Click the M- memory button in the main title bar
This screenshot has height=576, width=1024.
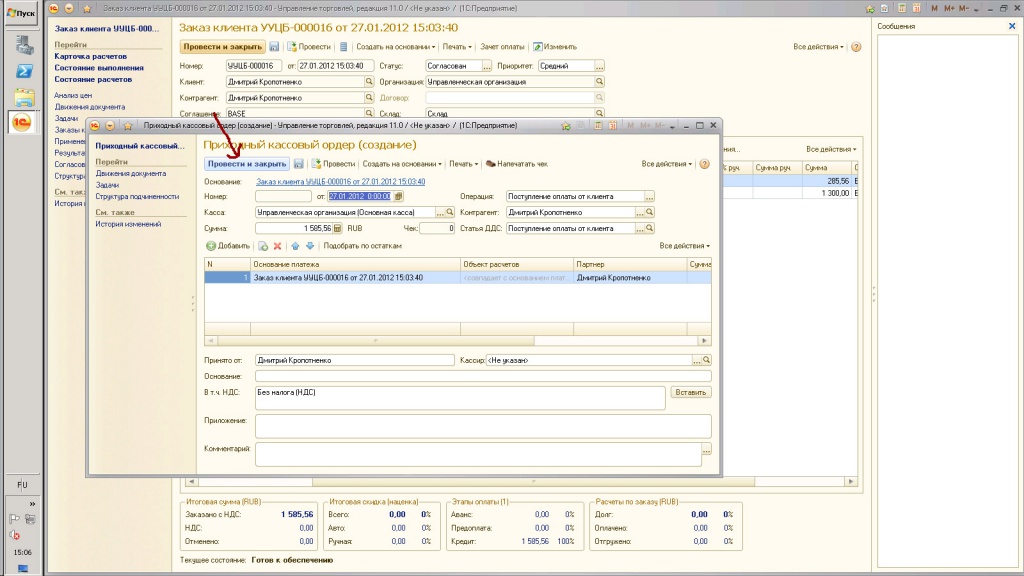pyautogui.click(x=963, y=8)
